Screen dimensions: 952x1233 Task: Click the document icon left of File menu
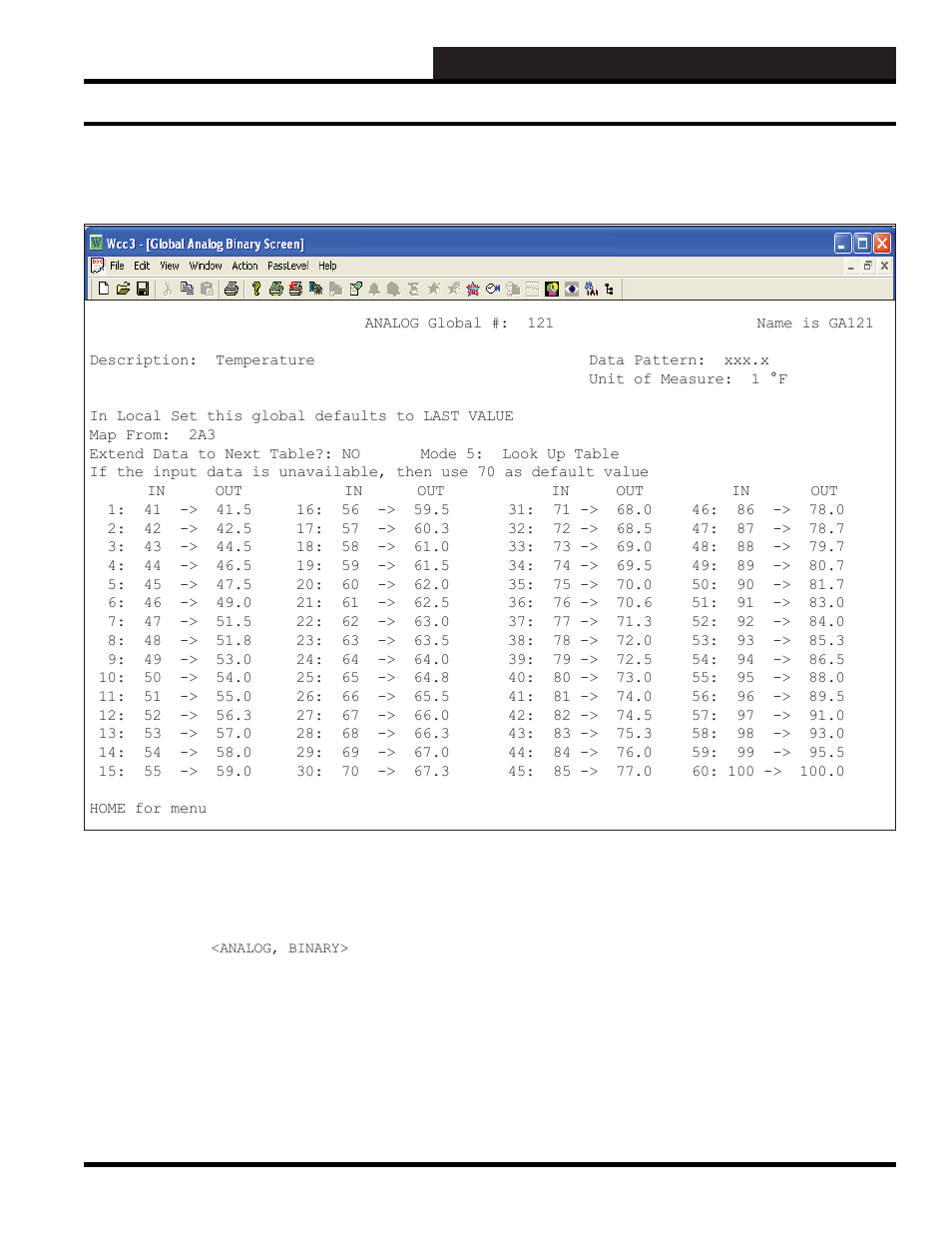97,266
